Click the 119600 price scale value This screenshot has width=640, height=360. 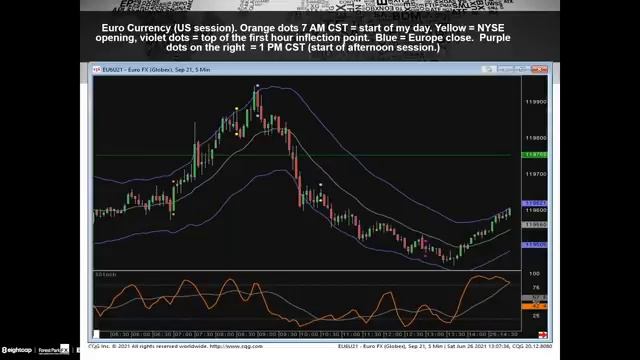pyautogui.click(x=536, y=210)
